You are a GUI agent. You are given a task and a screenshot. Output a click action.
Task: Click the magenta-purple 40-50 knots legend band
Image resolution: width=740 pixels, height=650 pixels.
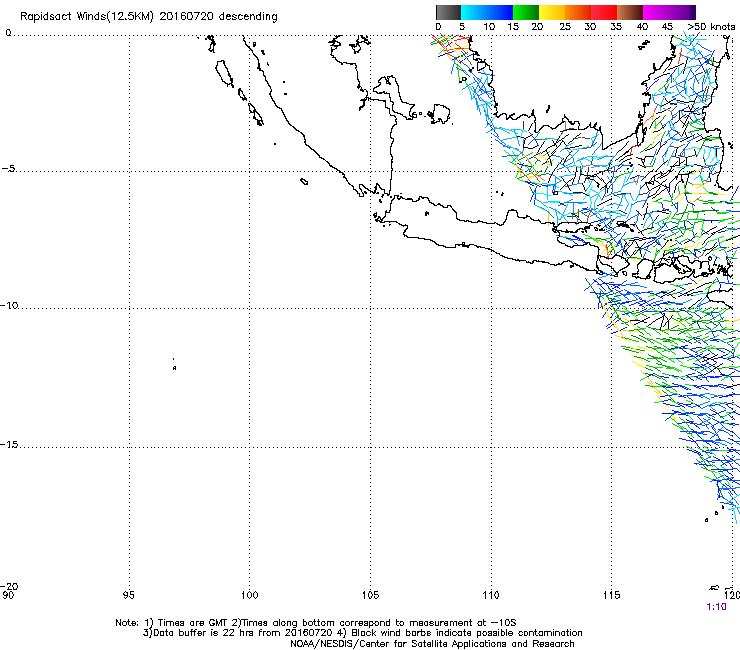tap(669, 12)
